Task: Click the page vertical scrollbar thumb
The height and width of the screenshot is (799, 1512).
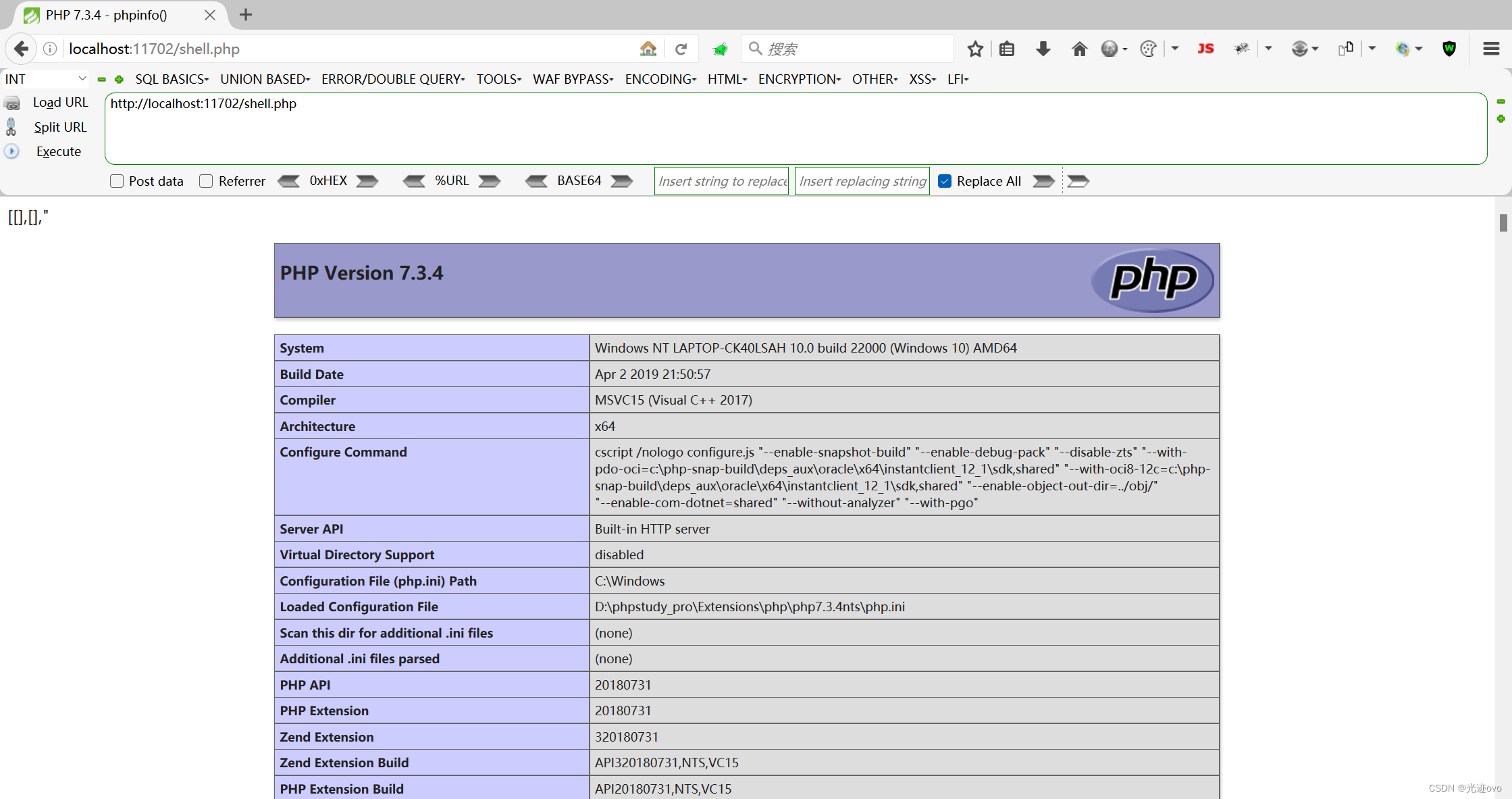Action: click(1503, 222)
